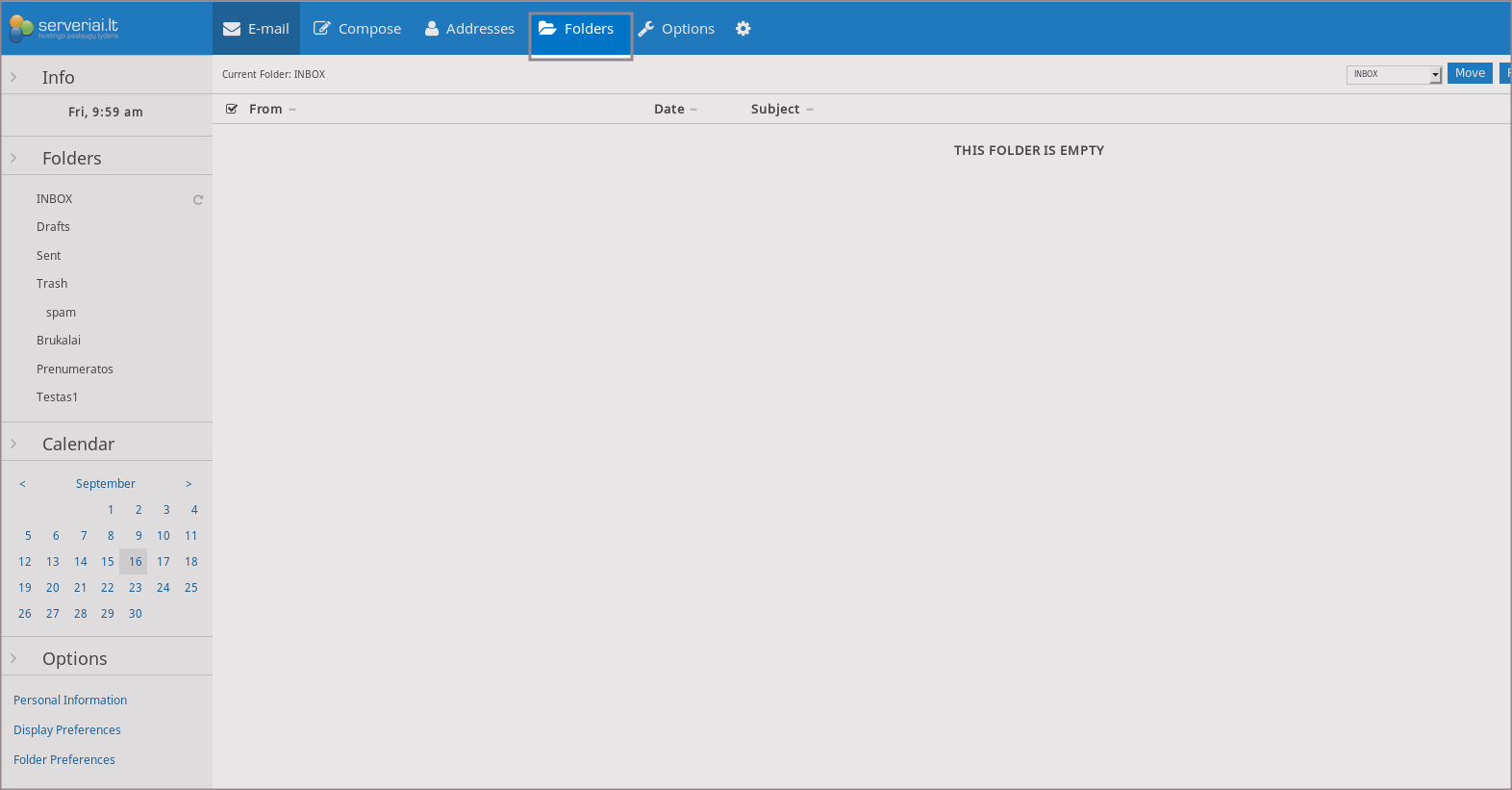1512x790 pixels.
Task: Click the Addresses person icon
Action: point(432,29)
